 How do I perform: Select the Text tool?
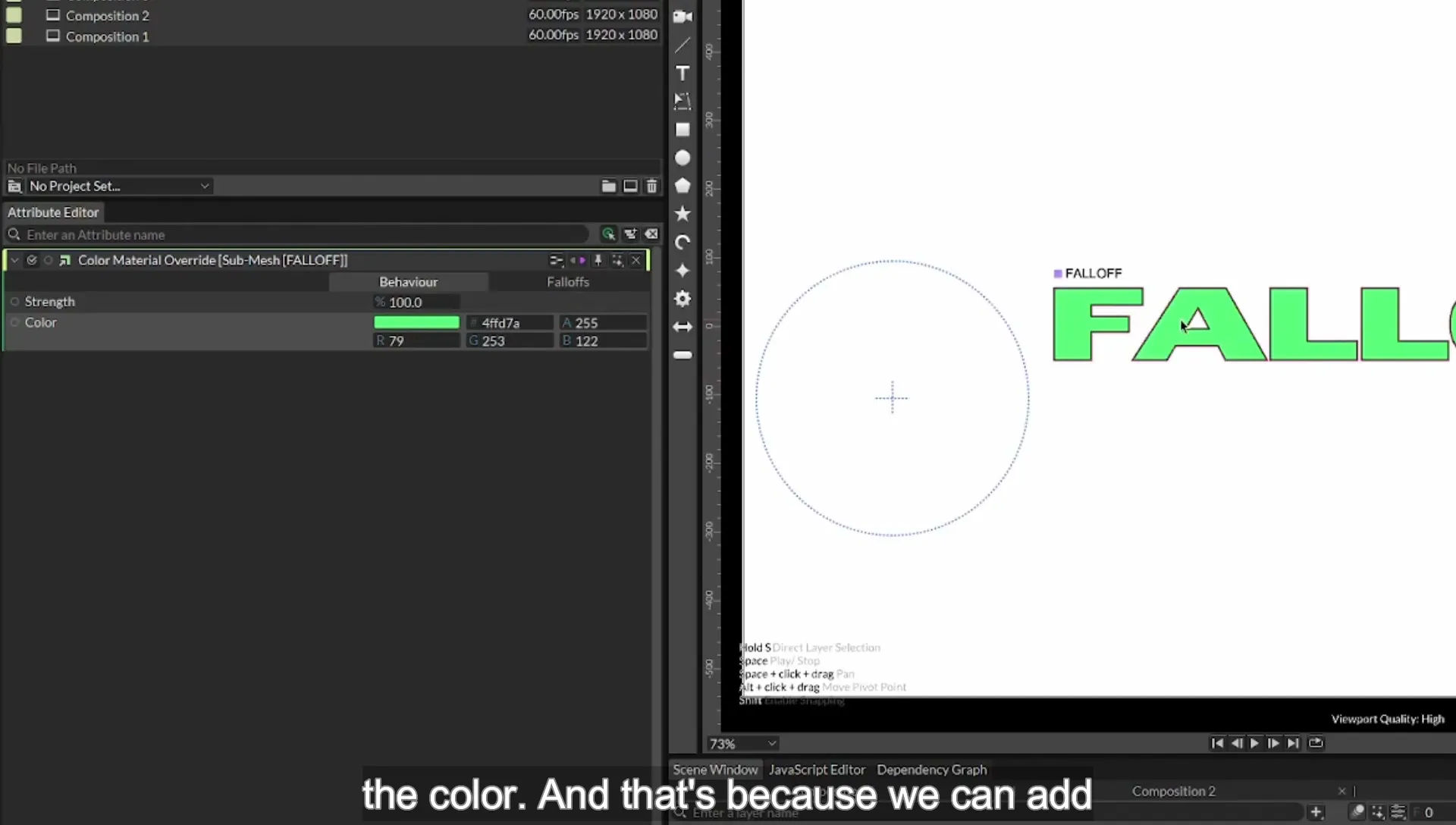(x=682, y=74)
